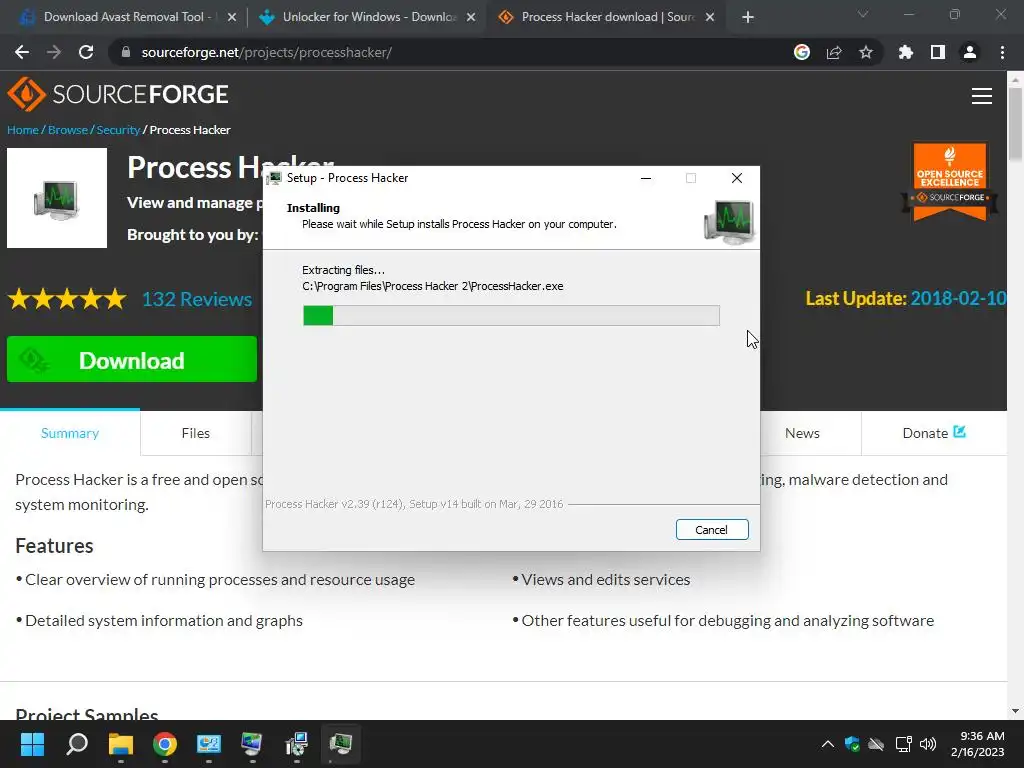
Task: Close the Unlocker for Windows tab
Action: pyautogui.click(x=471, y=18)
